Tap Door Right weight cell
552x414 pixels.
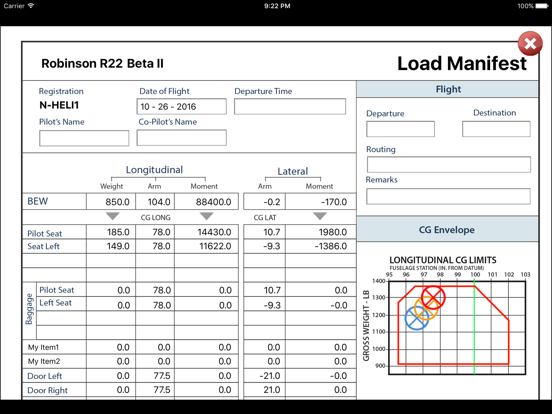point(111,390)
